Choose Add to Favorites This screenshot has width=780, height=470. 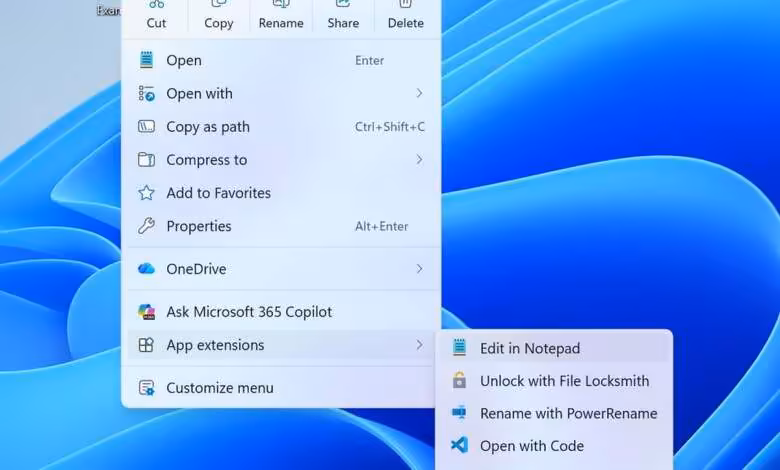tap(281, 193)
